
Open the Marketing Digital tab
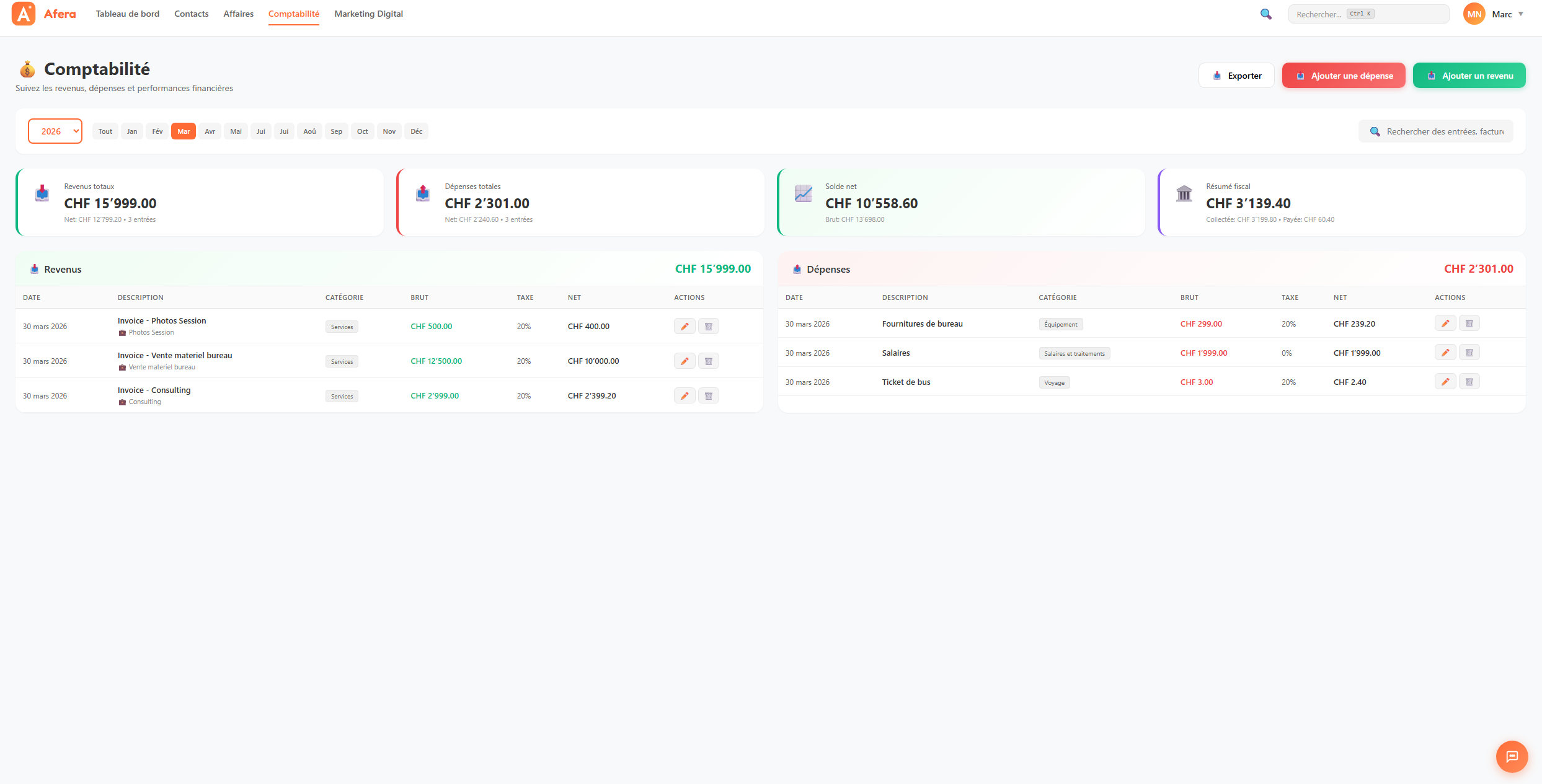[368, 14]
